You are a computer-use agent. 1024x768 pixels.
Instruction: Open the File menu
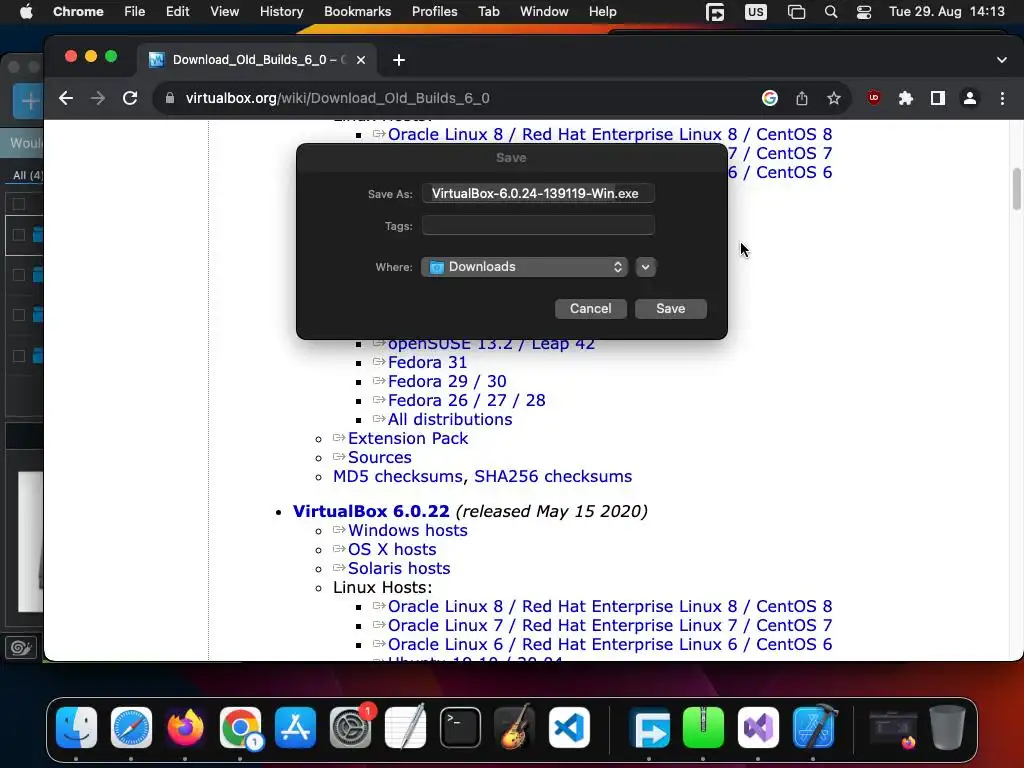pos(135,12)
